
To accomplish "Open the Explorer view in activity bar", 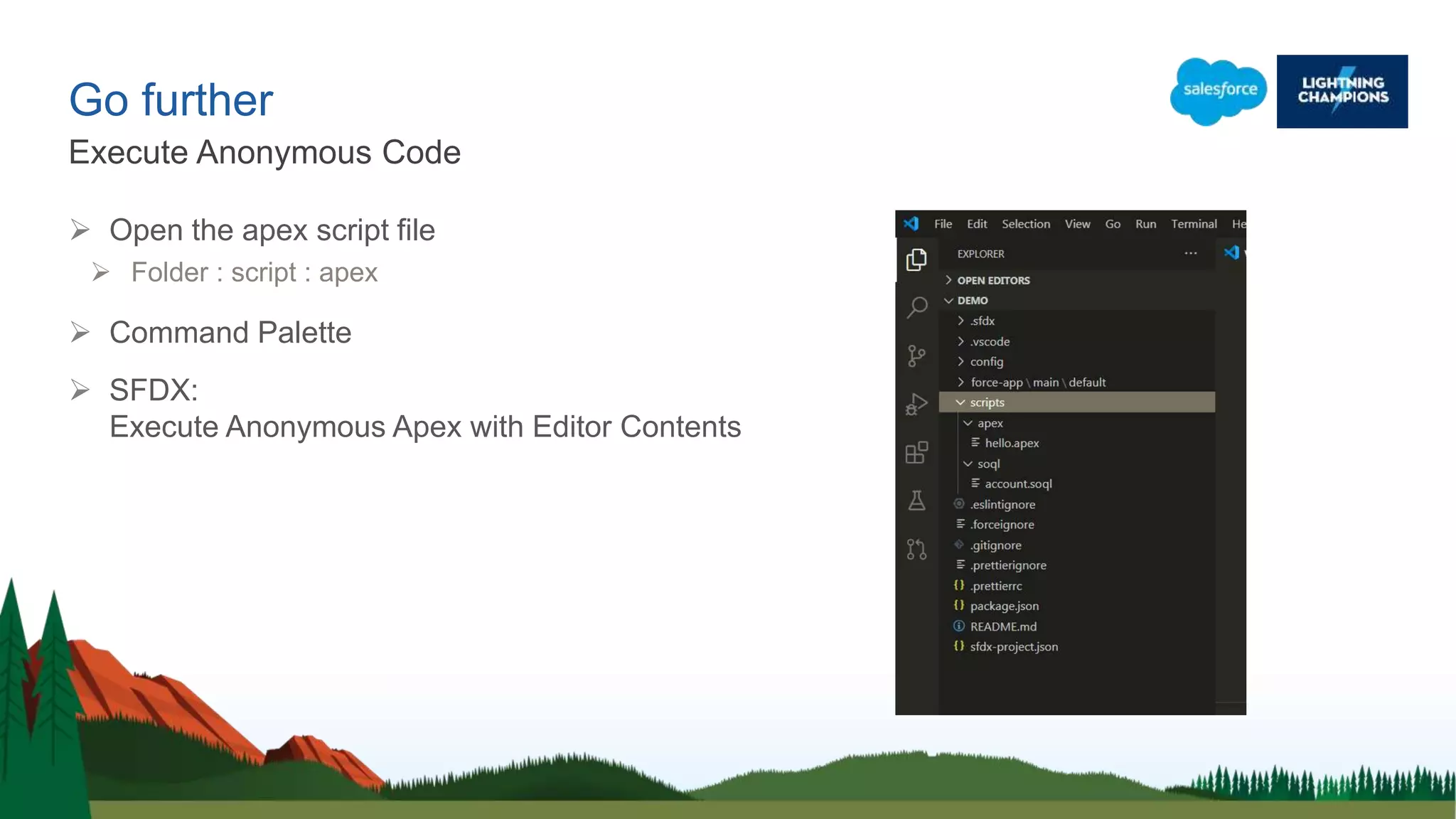I will coord(916,259).
